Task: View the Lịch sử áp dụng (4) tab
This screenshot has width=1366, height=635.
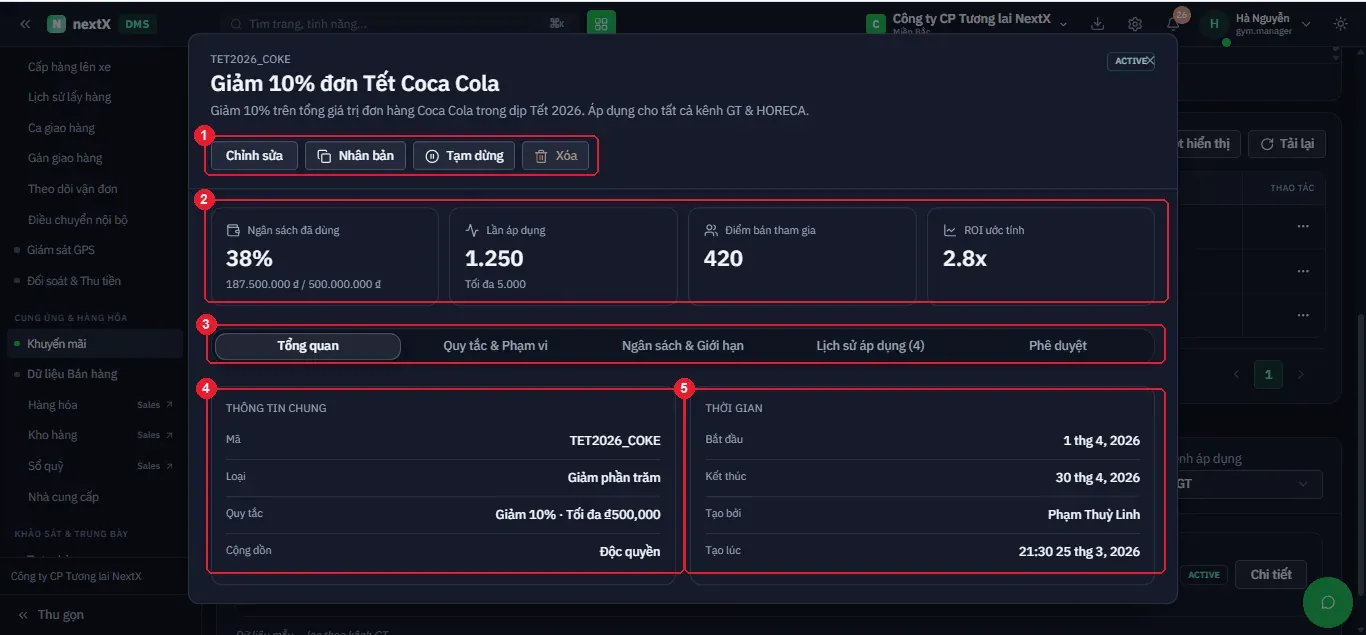Action: (x=870, y=346)
